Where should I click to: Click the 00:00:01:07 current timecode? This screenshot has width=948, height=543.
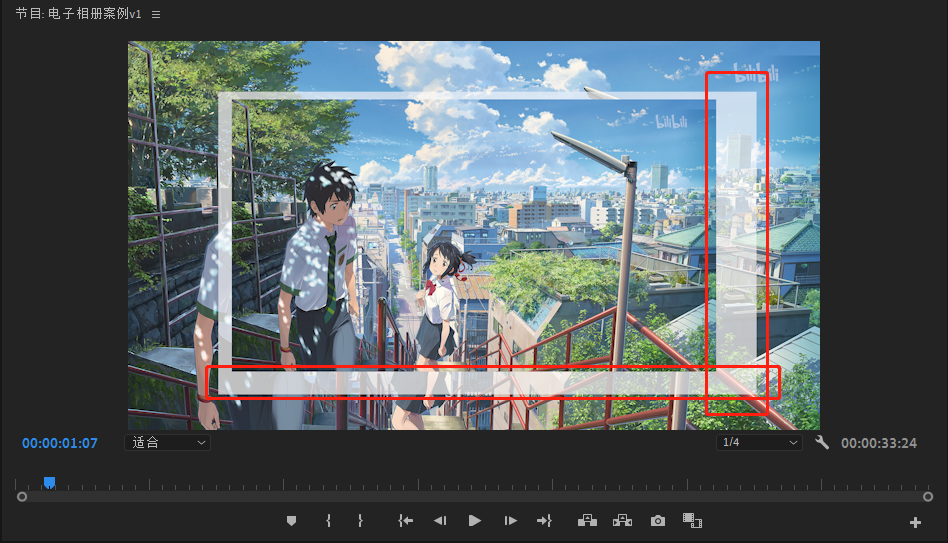(x=60, y=443)
